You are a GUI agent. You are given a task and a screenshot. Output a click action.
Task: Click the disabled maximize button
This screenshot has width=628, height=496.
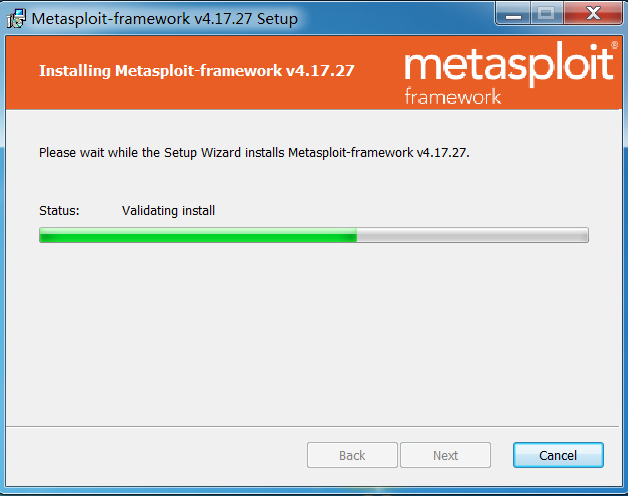click(x=546, y=14)
